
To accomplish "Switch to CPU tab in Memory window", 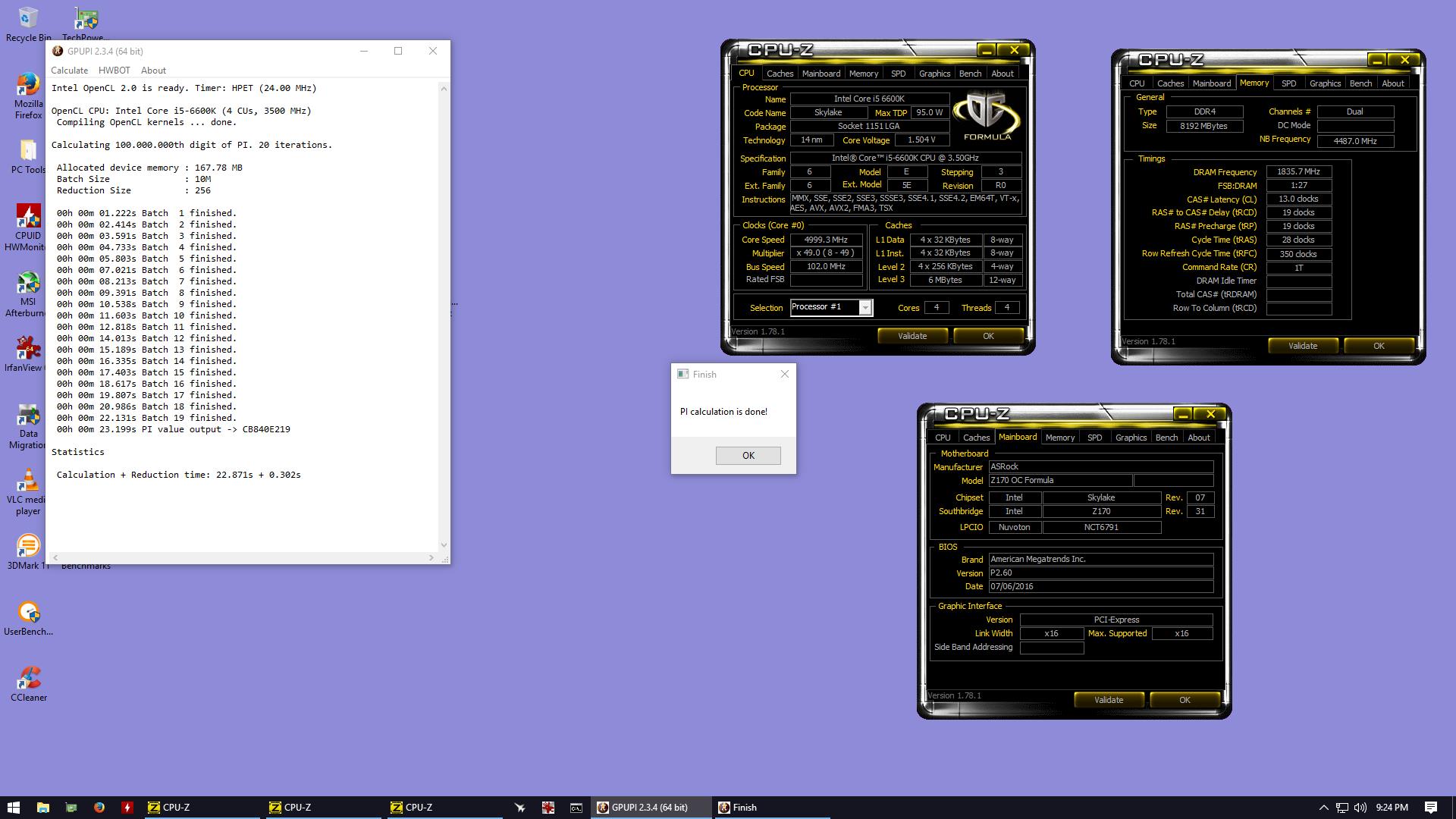I will (1137, 83).
